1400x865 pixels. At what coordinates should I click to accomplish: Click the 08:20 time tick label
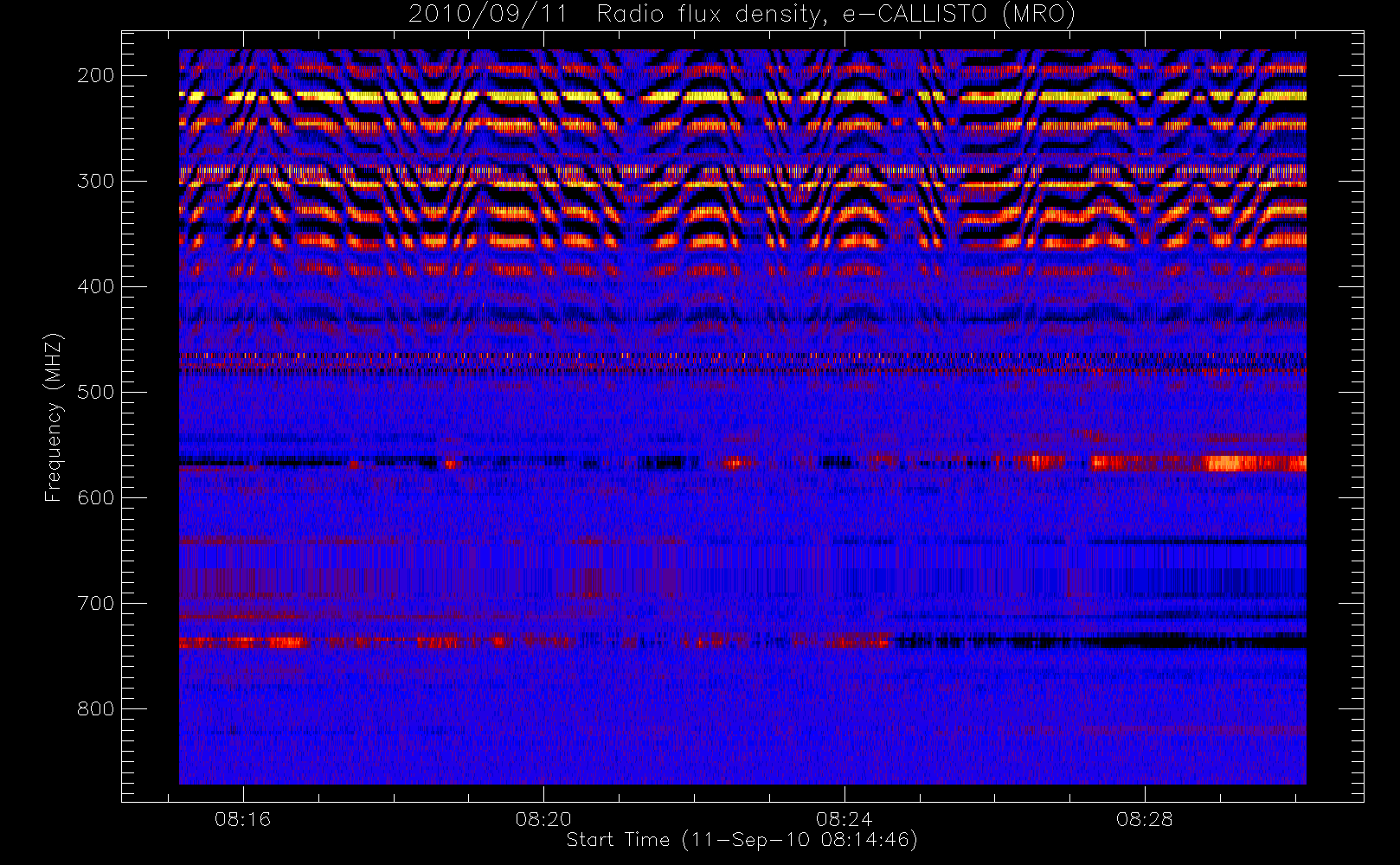543,819
